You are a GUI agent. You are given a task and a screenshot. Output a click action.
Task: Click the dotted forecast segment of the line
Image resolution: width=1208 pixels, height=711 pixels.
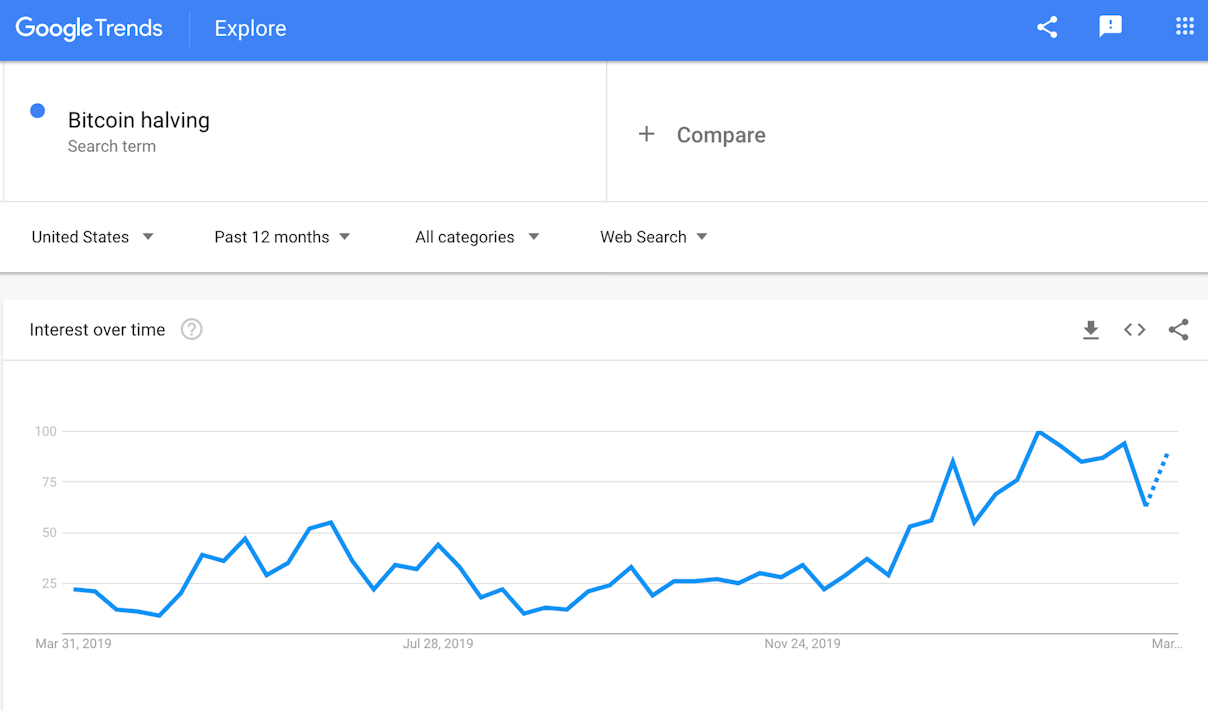click(x=1157, y=479)
